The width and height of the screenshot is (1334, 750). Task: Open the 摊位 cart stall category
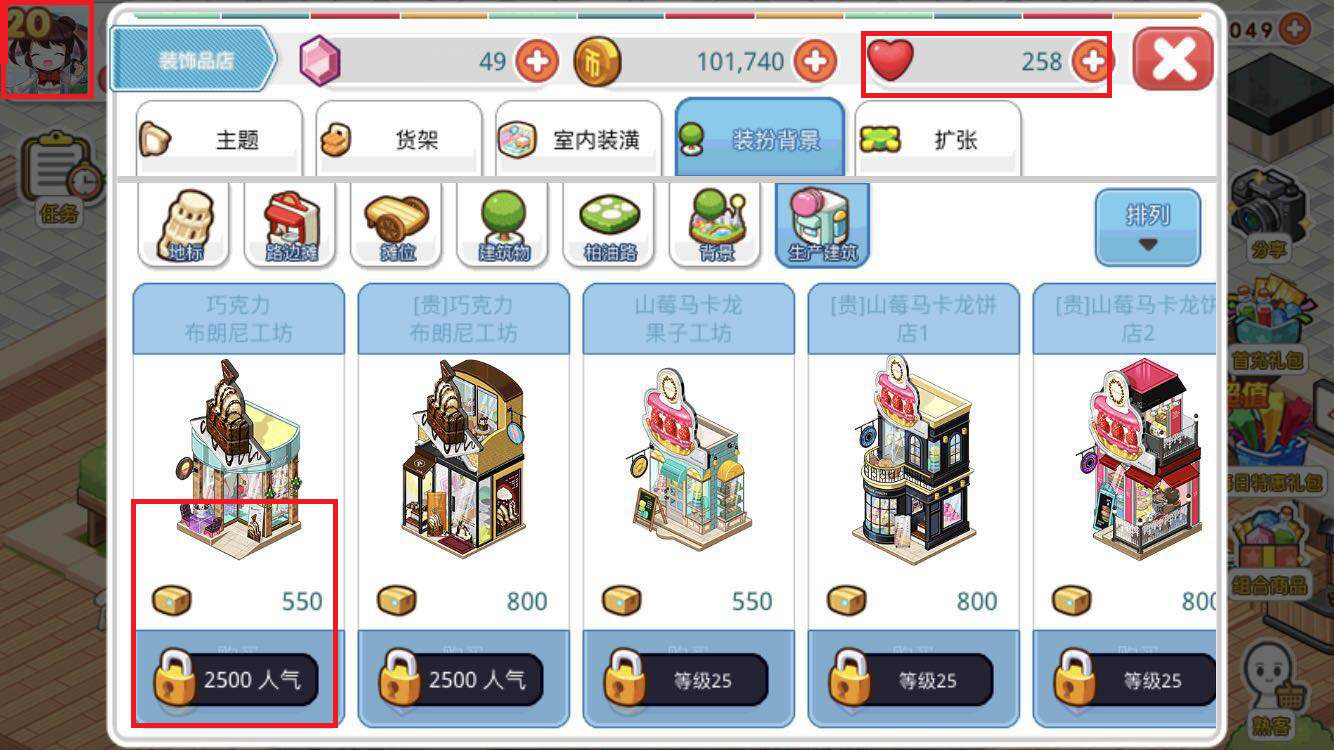click(x=398, y=225)
